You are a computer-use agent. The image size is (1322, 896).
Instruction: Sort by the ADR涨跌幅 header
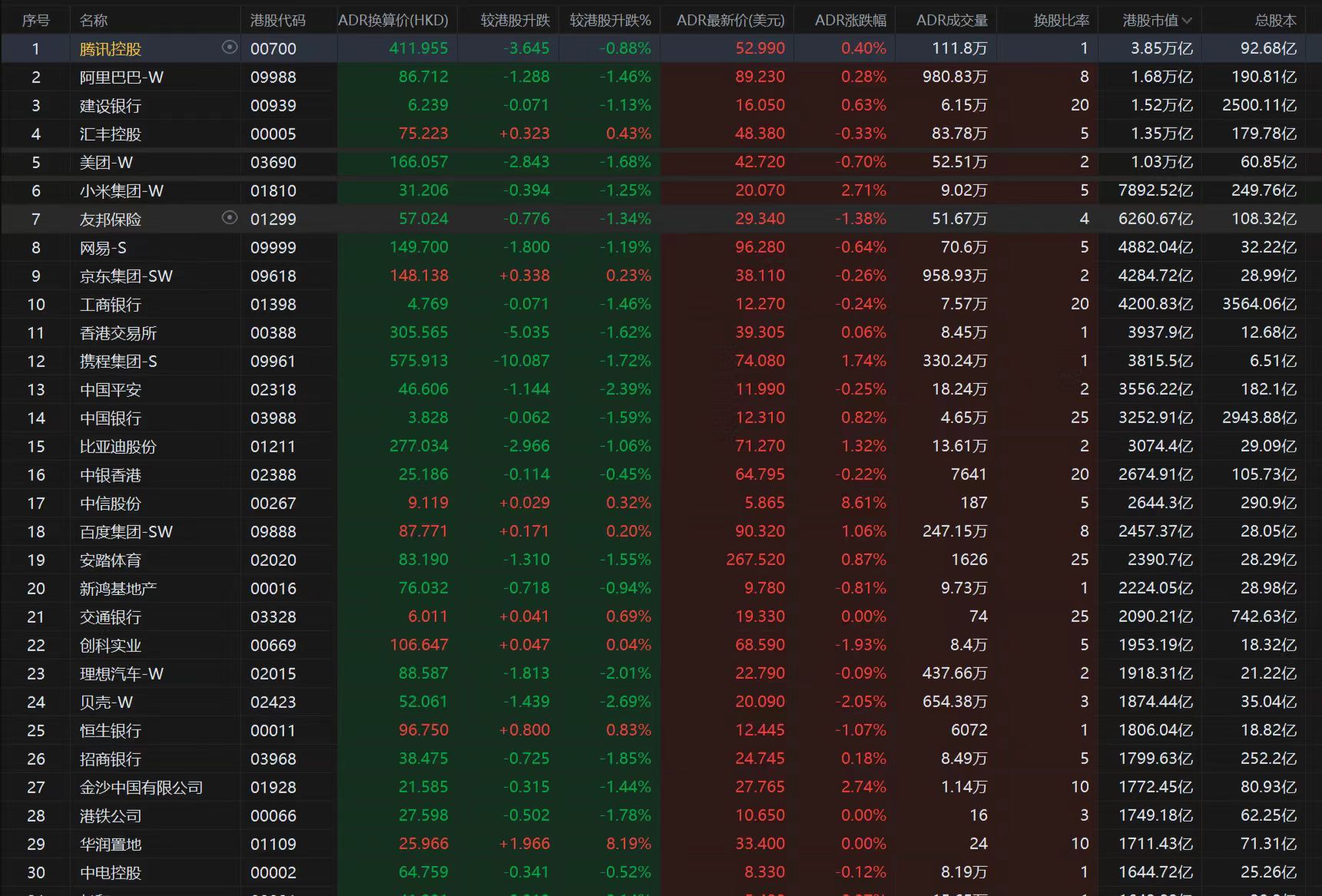point(850,21)
